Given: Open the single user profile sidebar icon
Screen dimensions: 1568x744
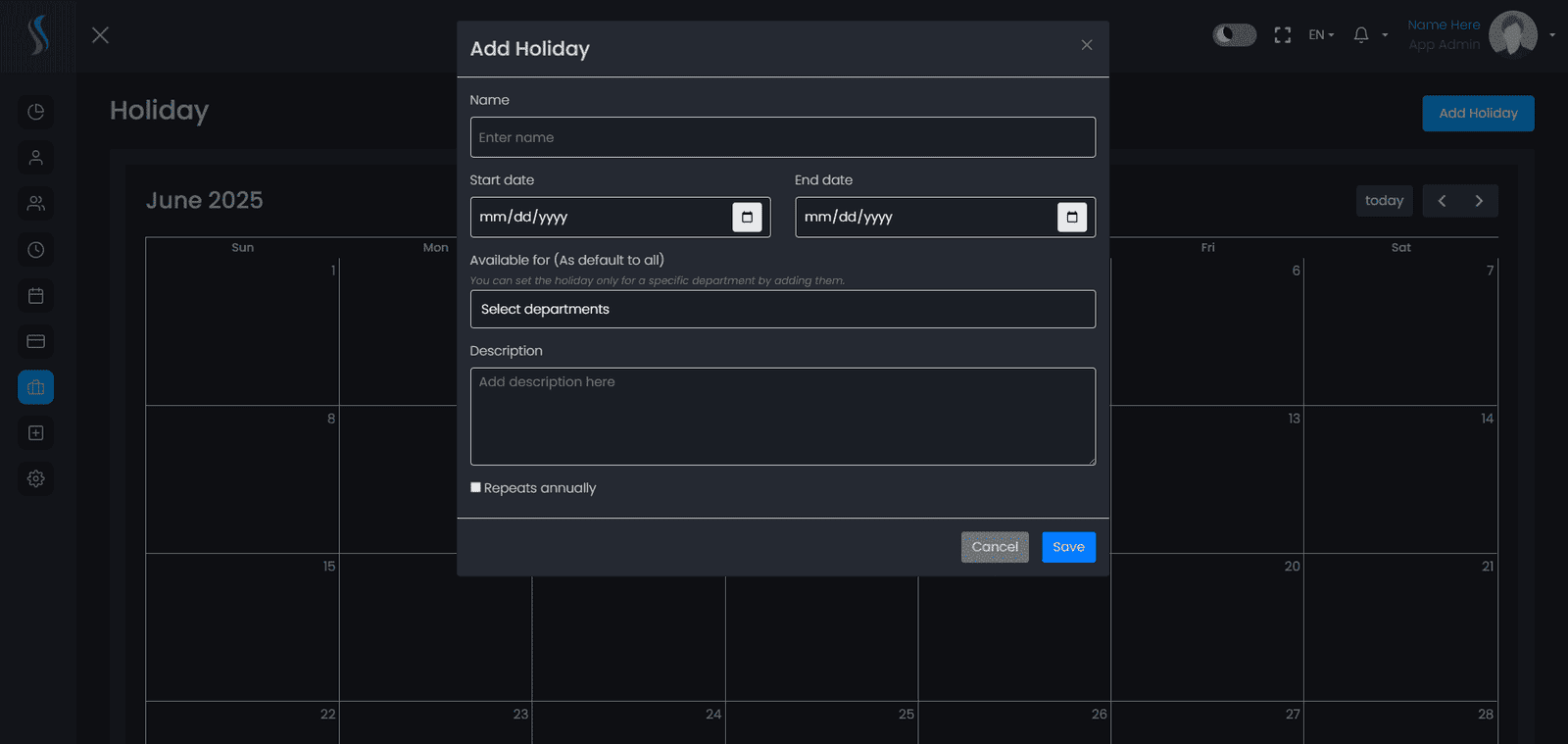Looking at the screenshot, I should 36,158.
